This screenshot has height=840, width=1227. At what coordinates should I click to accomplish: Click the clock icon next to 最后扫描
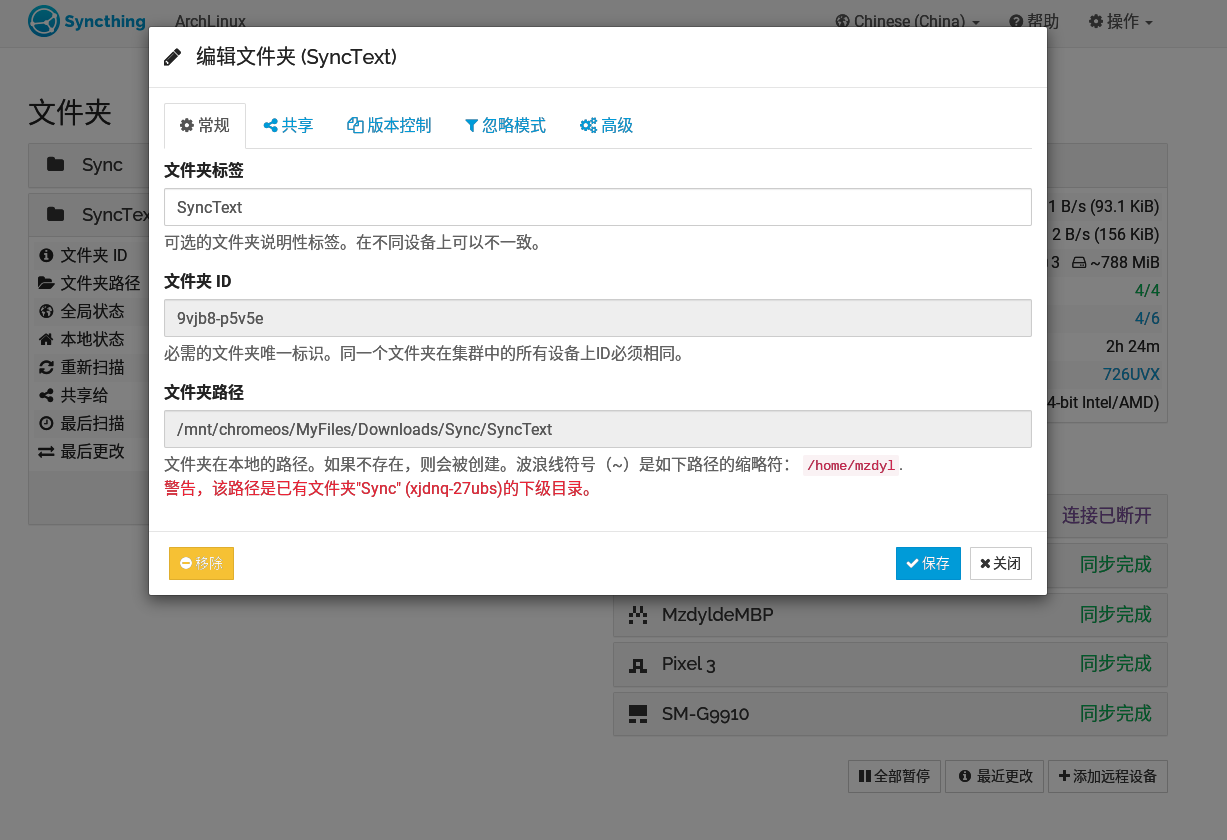45,423
